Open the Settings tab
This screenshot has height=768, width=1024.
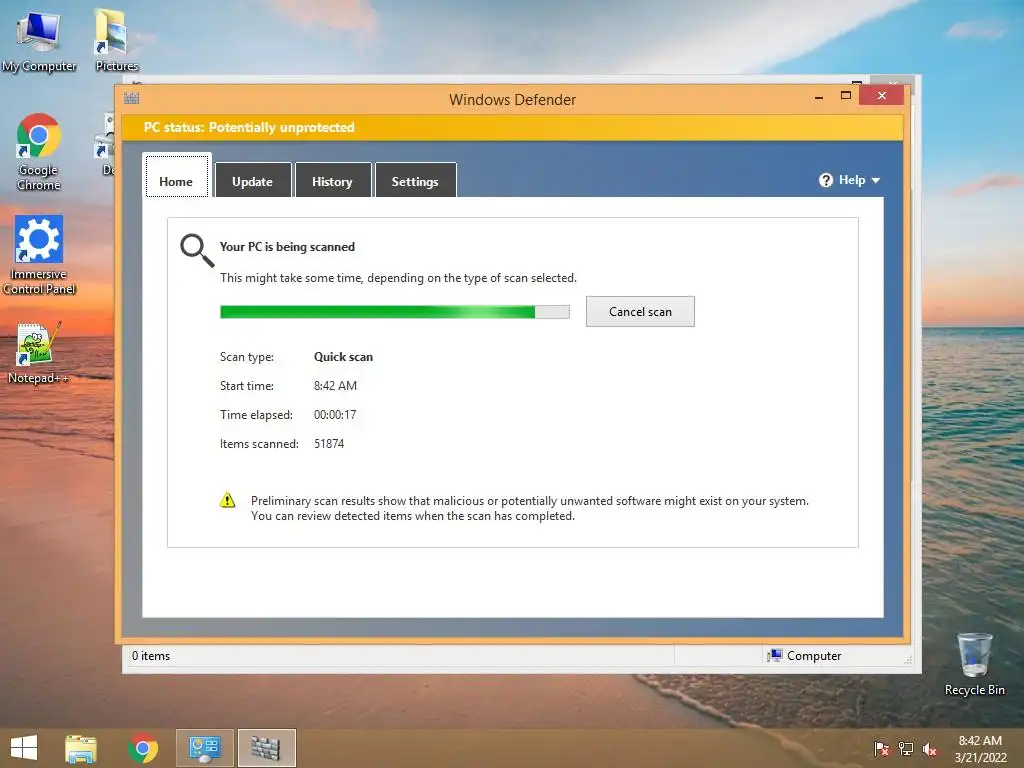pos(415,180)
